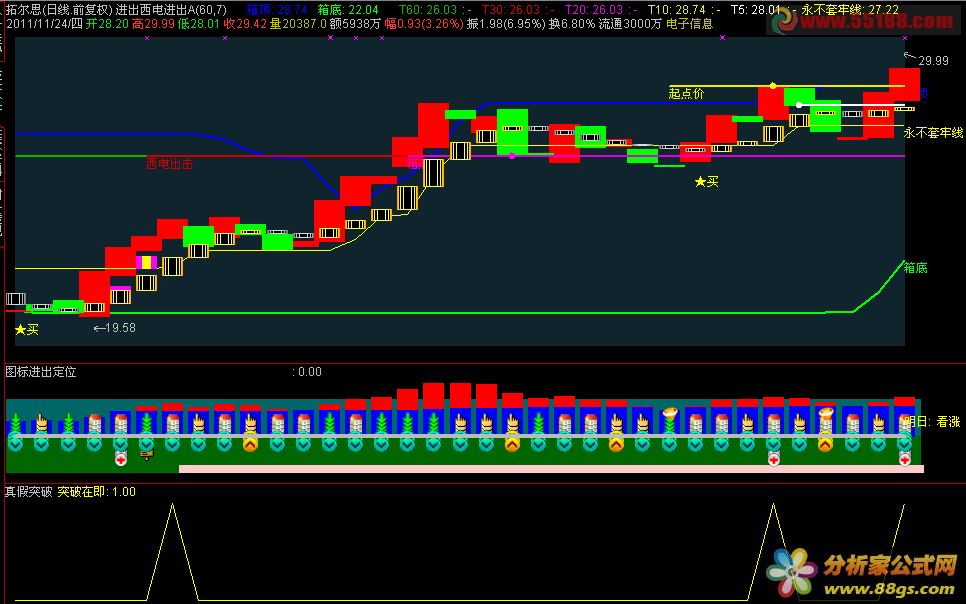
Task: Click the ★买 signal below the purple line
Action: [x=707, y=182]
